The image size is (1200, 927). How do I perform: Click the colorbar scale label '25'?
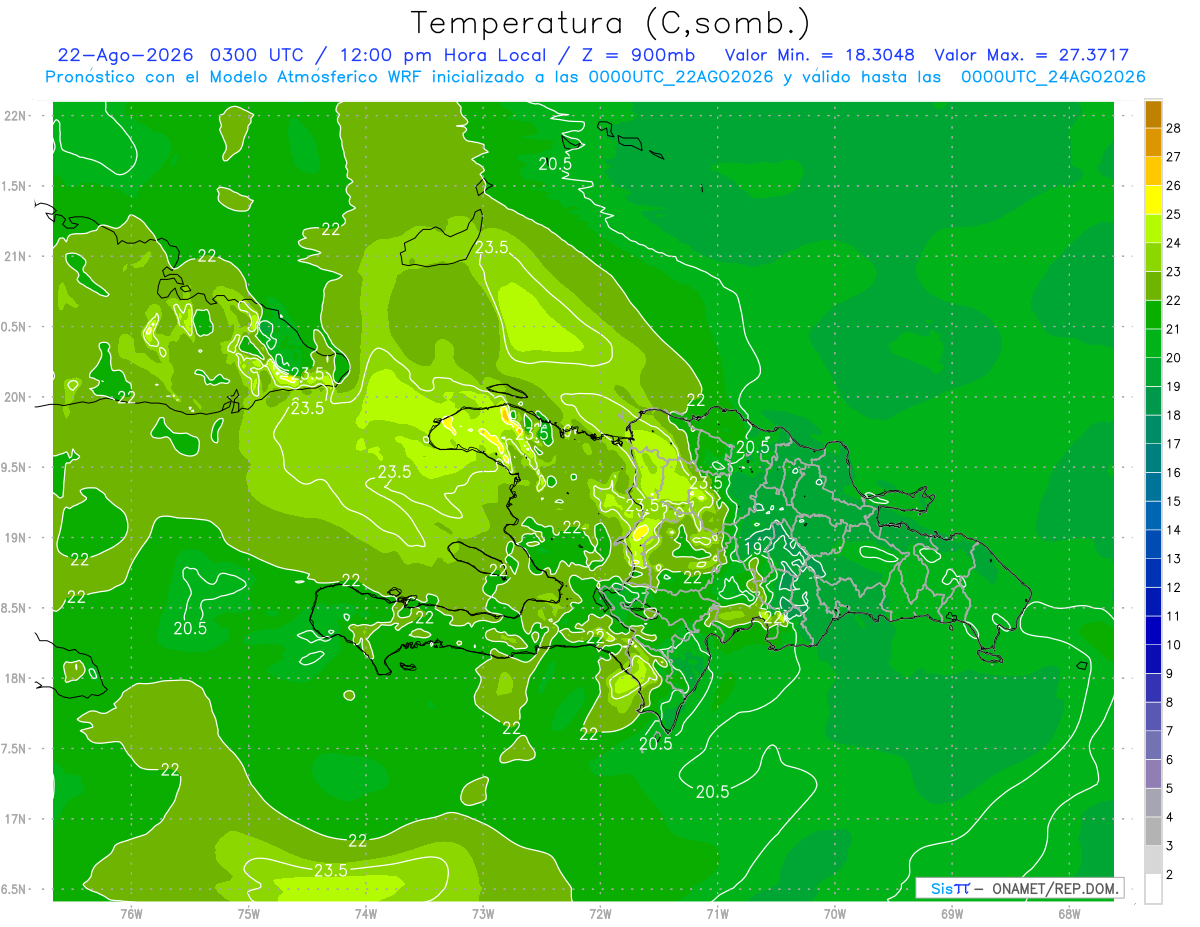pos(1174,214)
